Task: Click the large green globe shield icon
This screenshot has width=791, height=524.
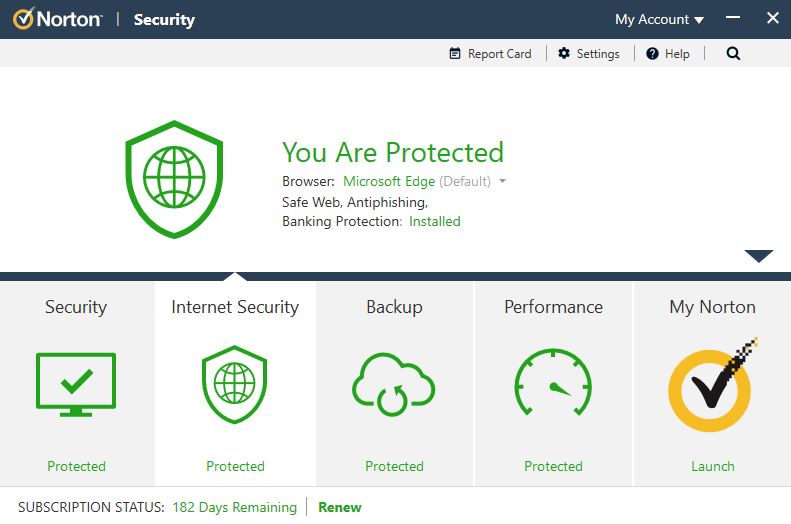Action: click(x=174, y=179)
